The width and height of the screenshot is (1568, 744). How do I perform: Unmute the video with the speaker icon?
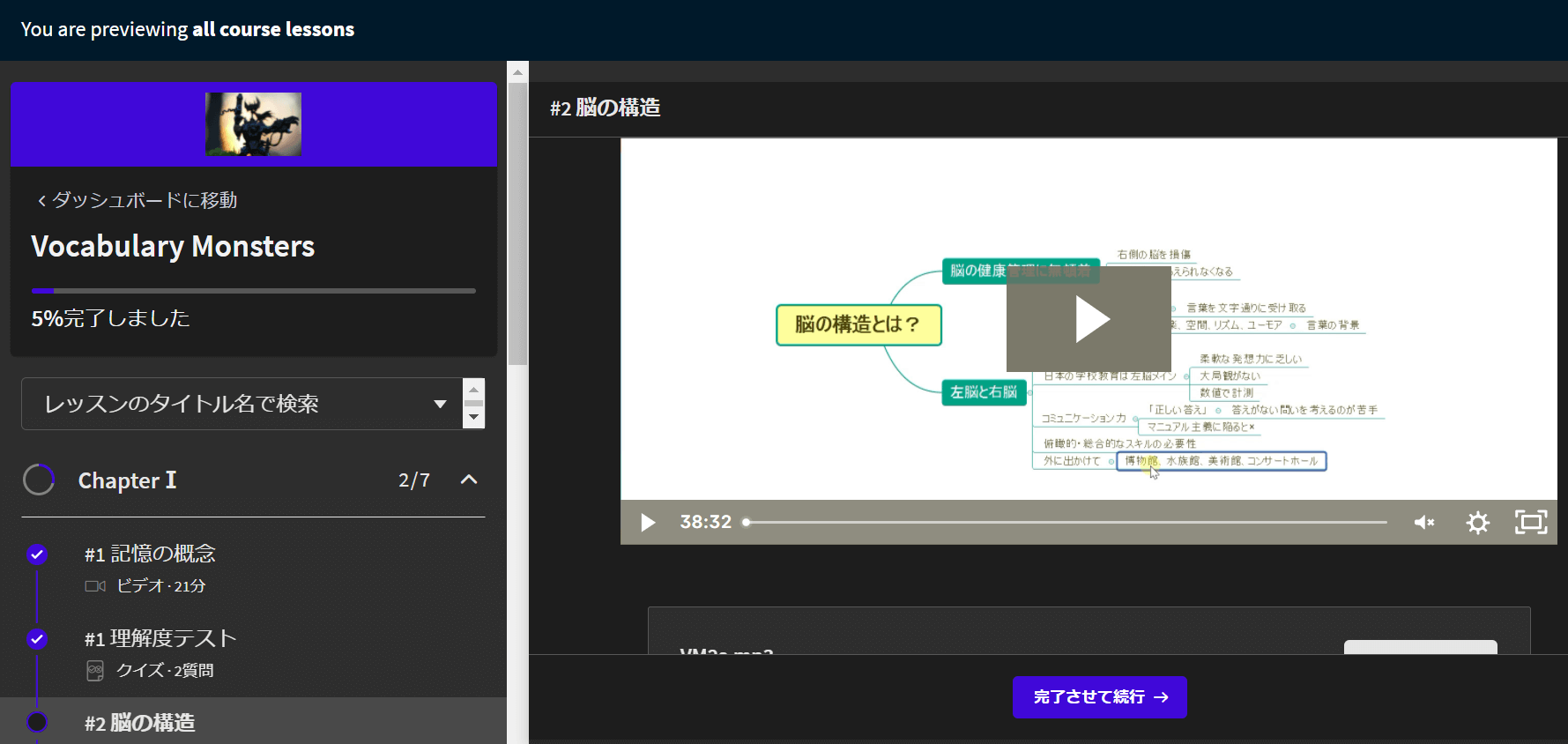tap(1423, 523)
